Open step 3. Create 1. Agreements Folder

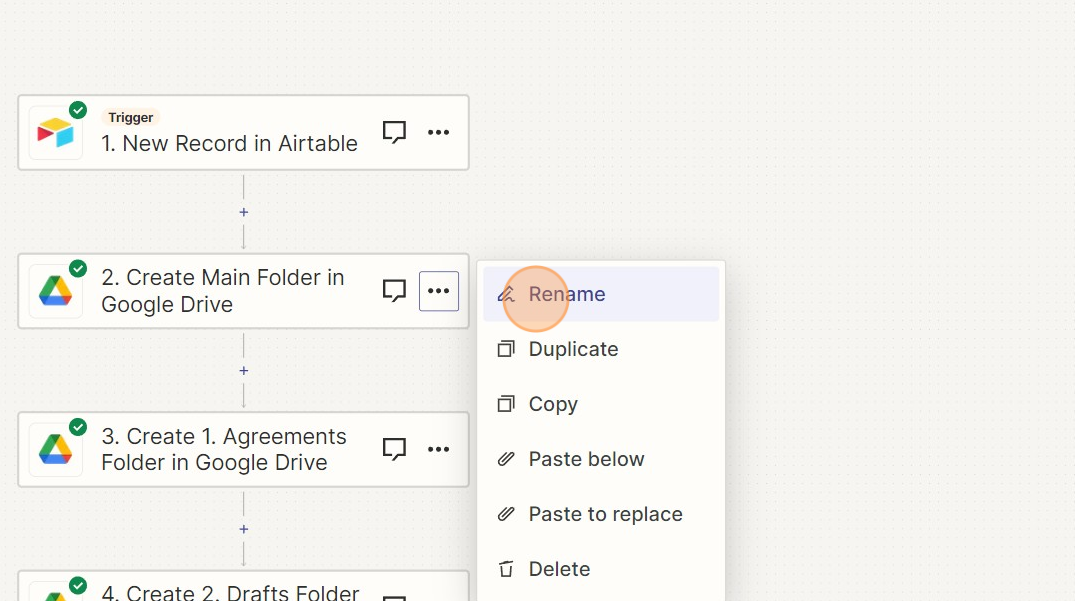(x=243, y=450)
